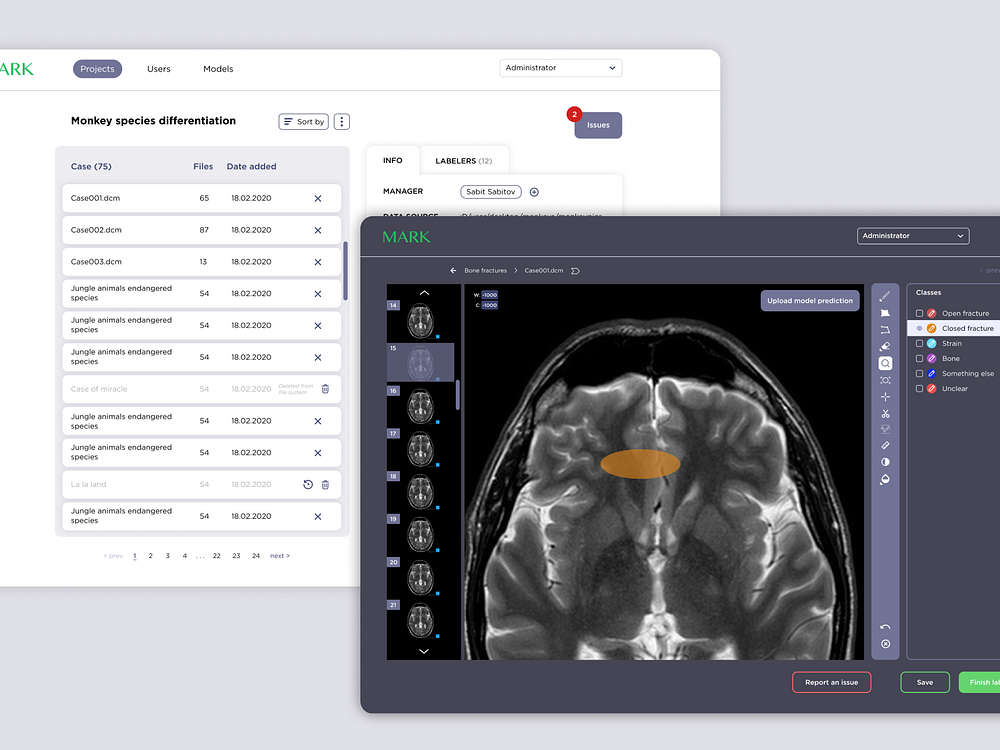Click the Bone fractures breadcrumb
The image size is (1000, 750).
point(485,270)
